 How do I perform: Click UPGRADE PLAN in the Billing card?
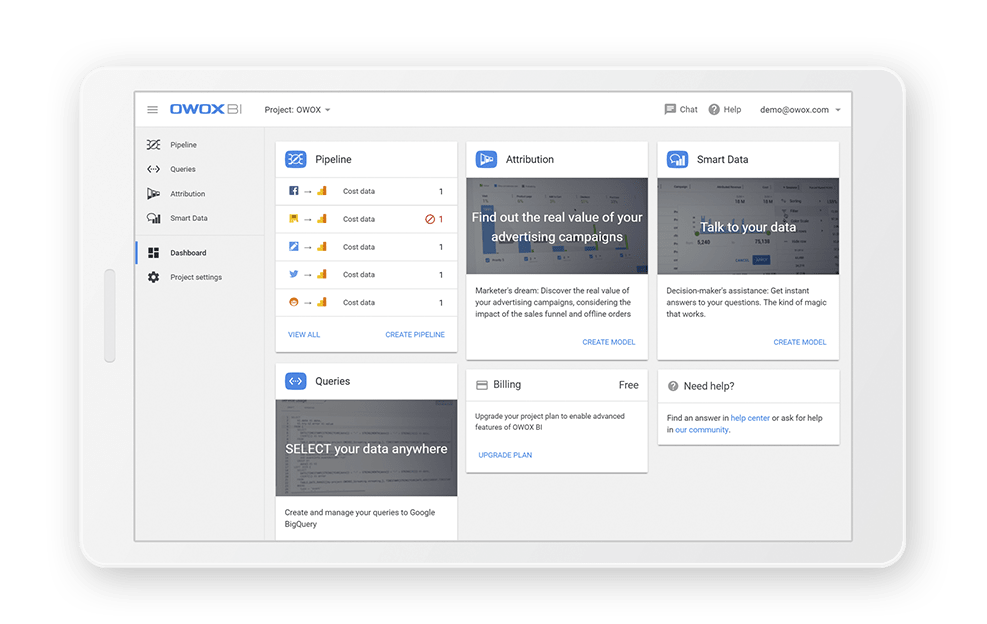tap(504, 454)
